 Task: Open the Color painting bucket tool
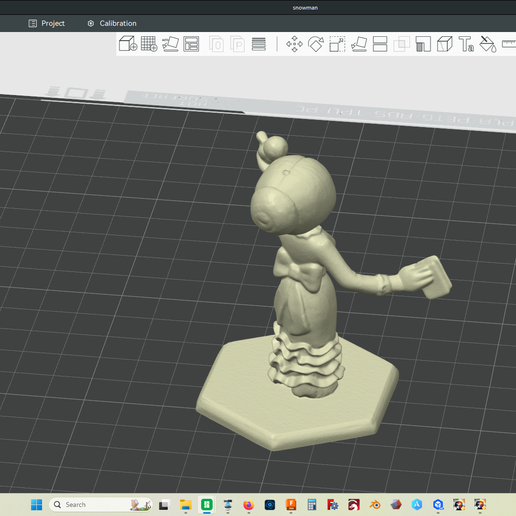coord(488,44)
